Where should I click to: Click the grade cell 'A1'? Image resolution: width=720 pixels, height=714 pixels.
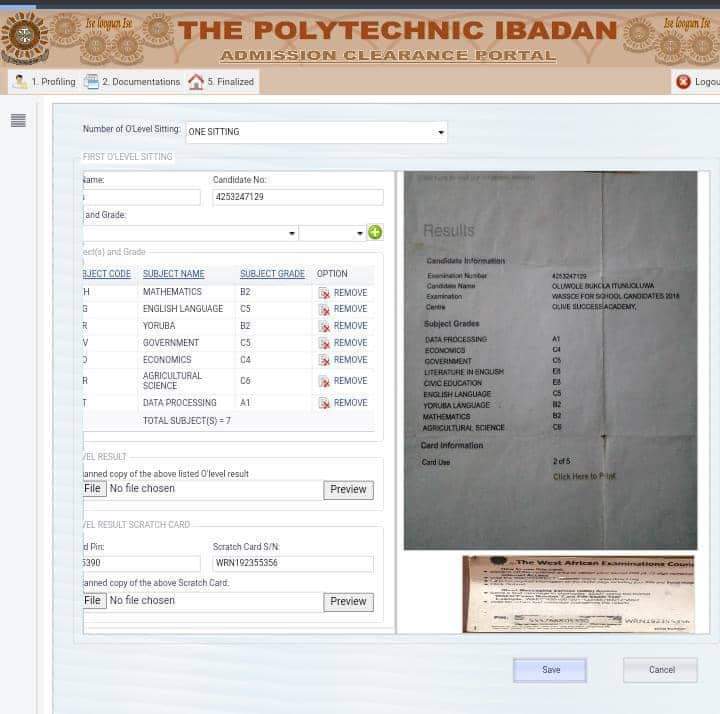coord(245,403)
